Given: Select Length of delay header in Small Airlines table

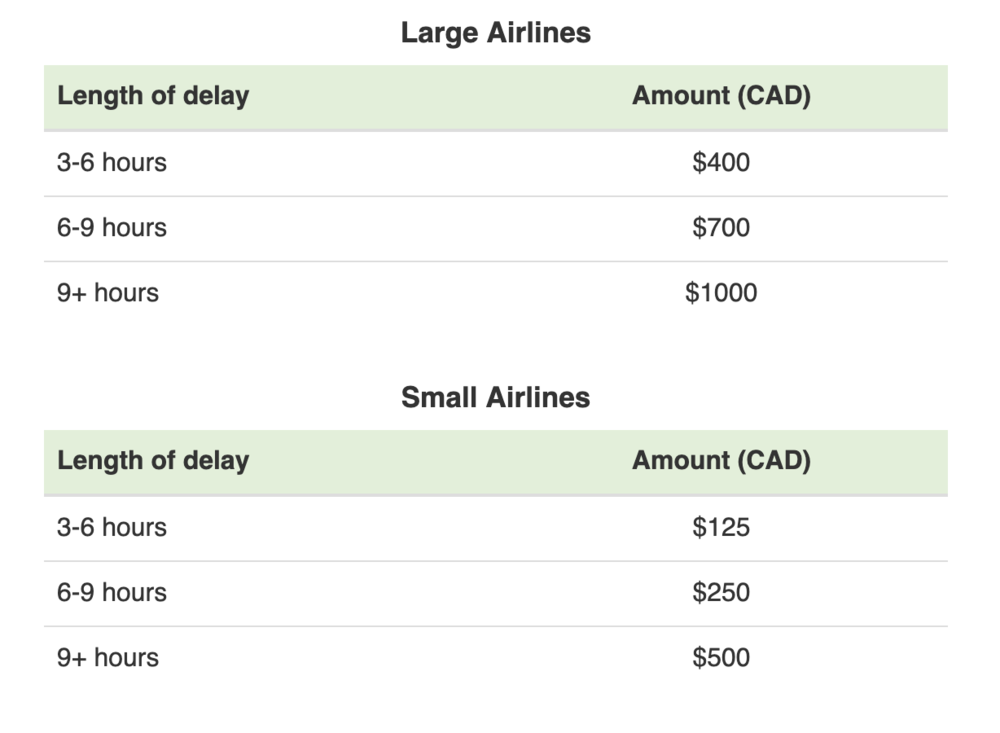Looking at the screenshot, I should (x=153, y=461).
